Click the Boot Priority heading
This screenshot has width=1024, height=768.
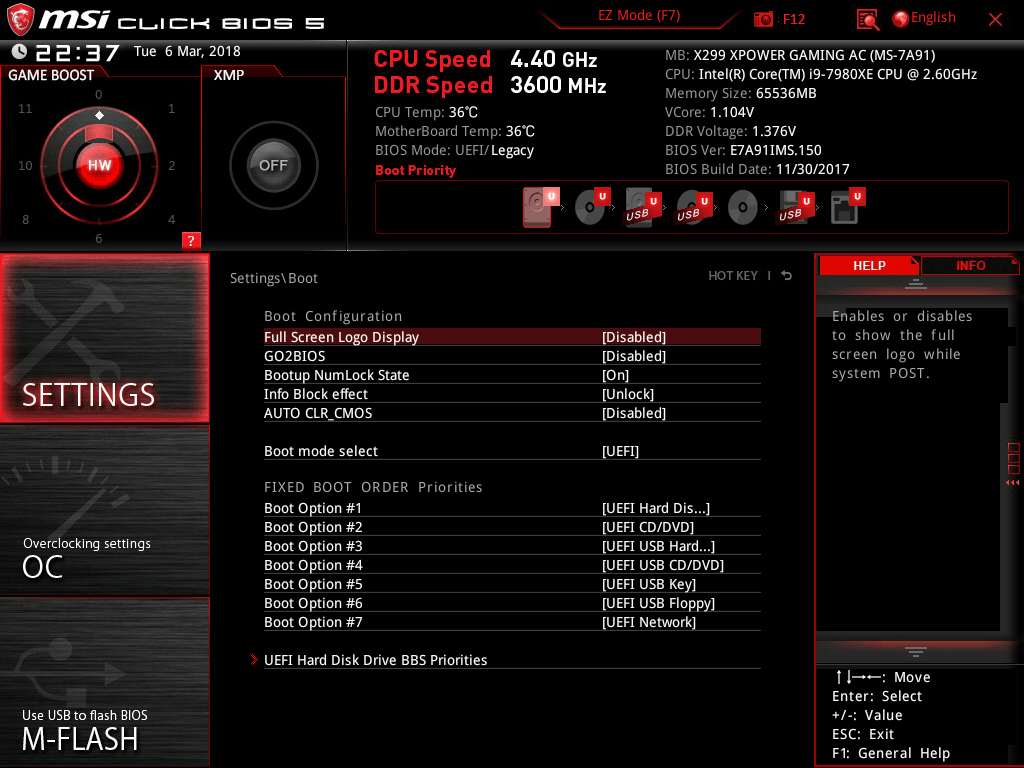[x=415, y=170]
